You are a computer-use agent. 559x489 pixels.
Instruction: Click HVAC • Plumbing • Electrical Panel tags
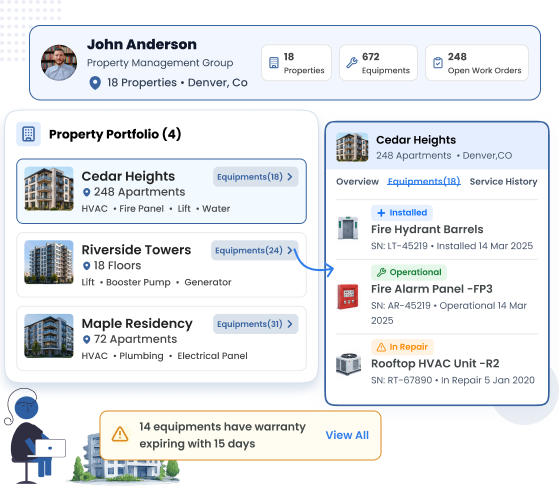[165, 356]
